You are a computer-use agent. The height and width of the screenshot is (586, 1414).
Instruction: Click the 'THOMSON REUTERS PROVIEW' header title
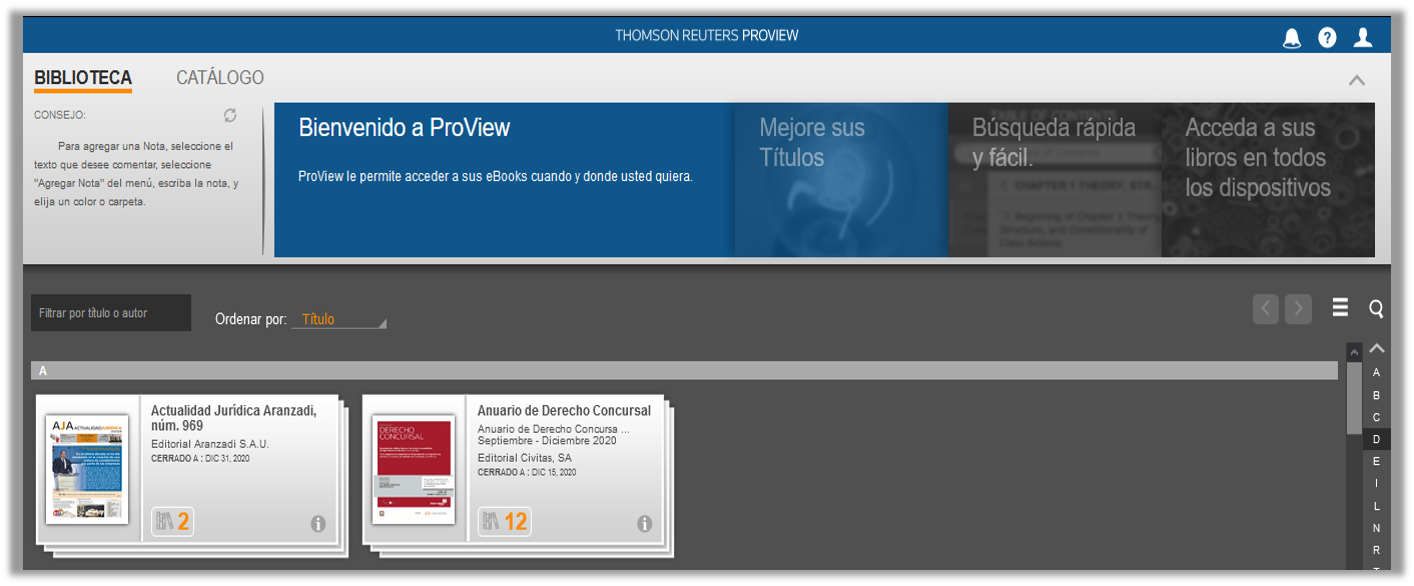(707, 36)
